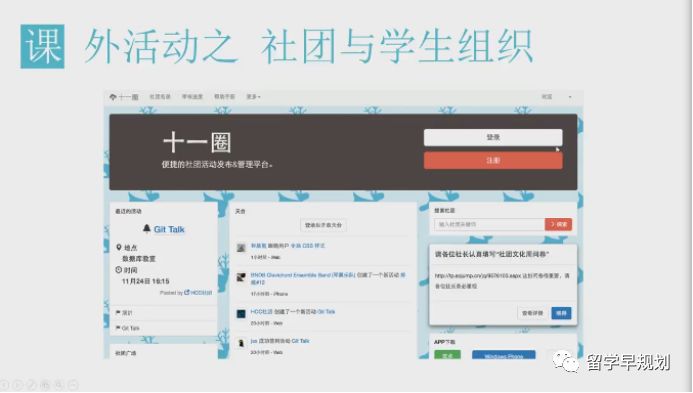693x393 pixels.
Task: Click the 十一圈 logo in the navbar
Action: 124,97
